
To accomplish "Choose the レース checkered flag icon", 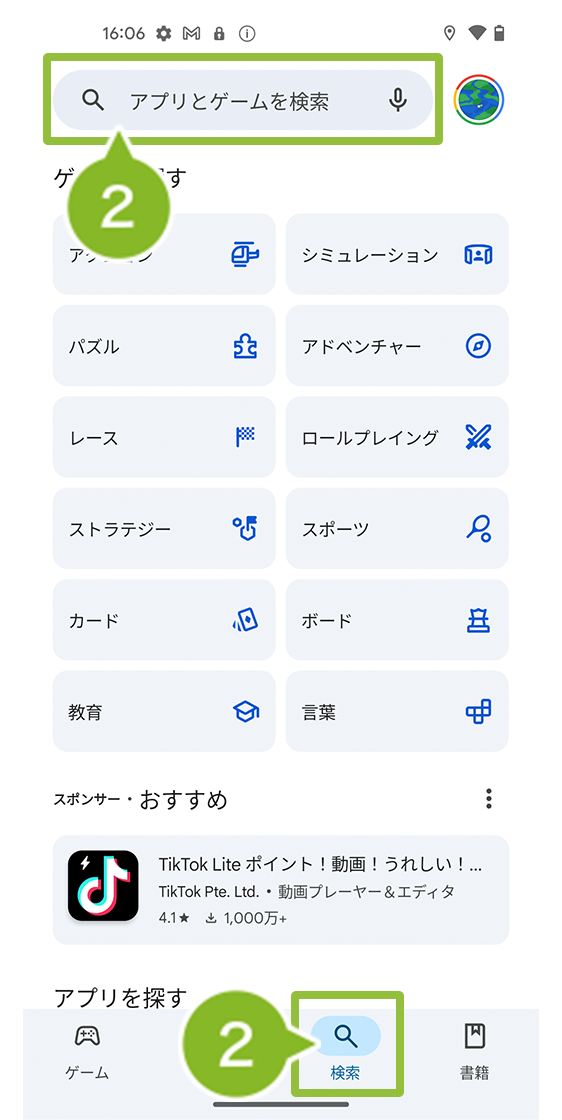I will 246,436.
